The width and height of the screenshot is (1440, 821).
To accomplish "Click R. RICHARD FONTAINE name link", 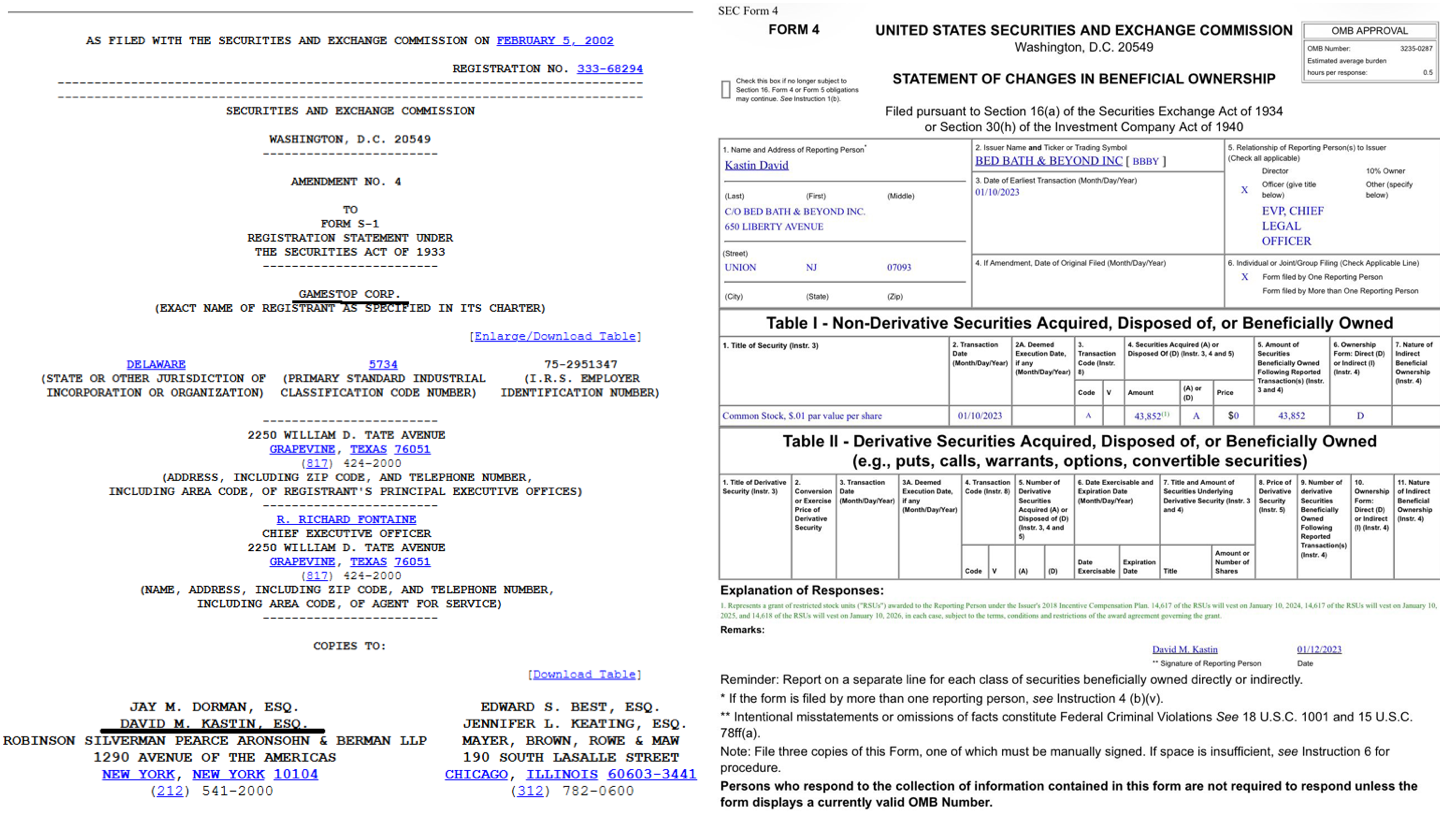I will [346, 520].
